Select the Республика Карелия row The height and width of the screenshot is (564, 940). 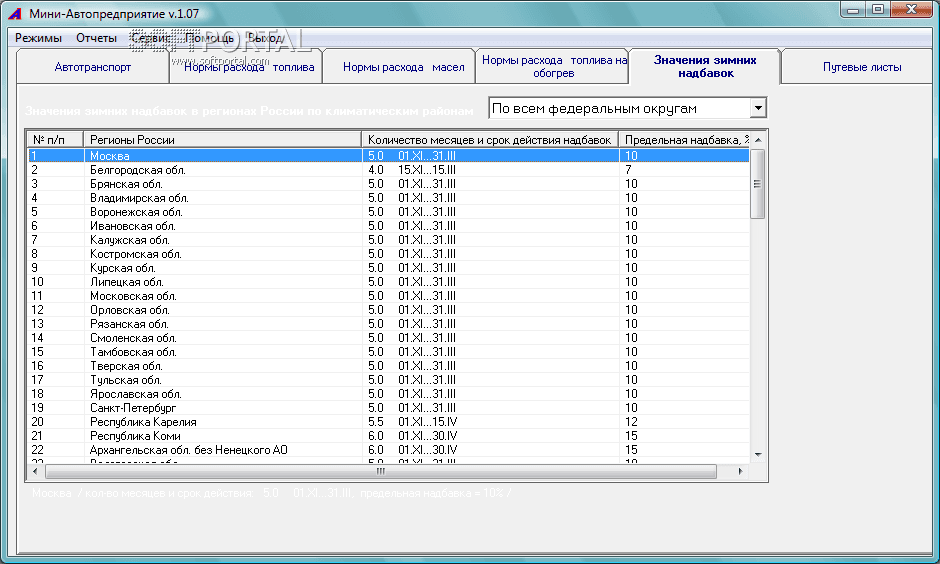(x=388, y=421)
